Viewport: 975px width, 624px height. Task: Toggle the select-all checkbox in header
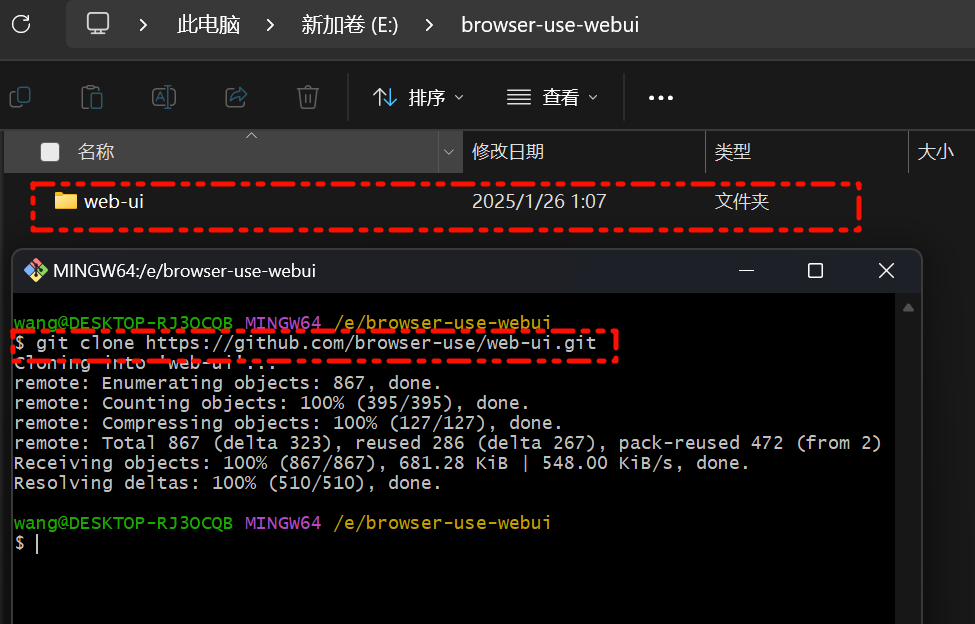(x=50, y=152)
